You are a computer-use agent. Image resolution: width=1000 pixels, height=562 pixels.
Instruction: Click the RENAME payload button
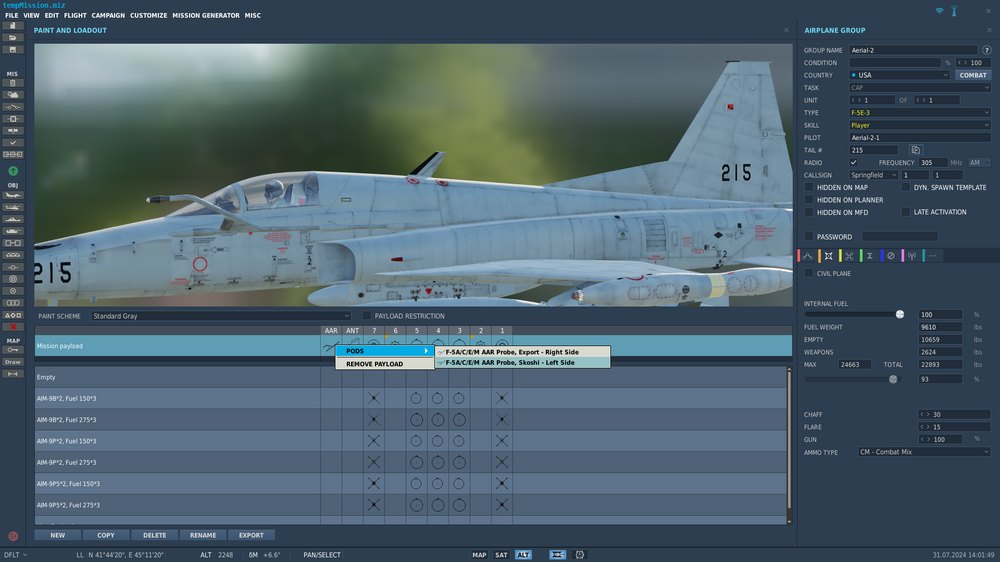[203, 535]
